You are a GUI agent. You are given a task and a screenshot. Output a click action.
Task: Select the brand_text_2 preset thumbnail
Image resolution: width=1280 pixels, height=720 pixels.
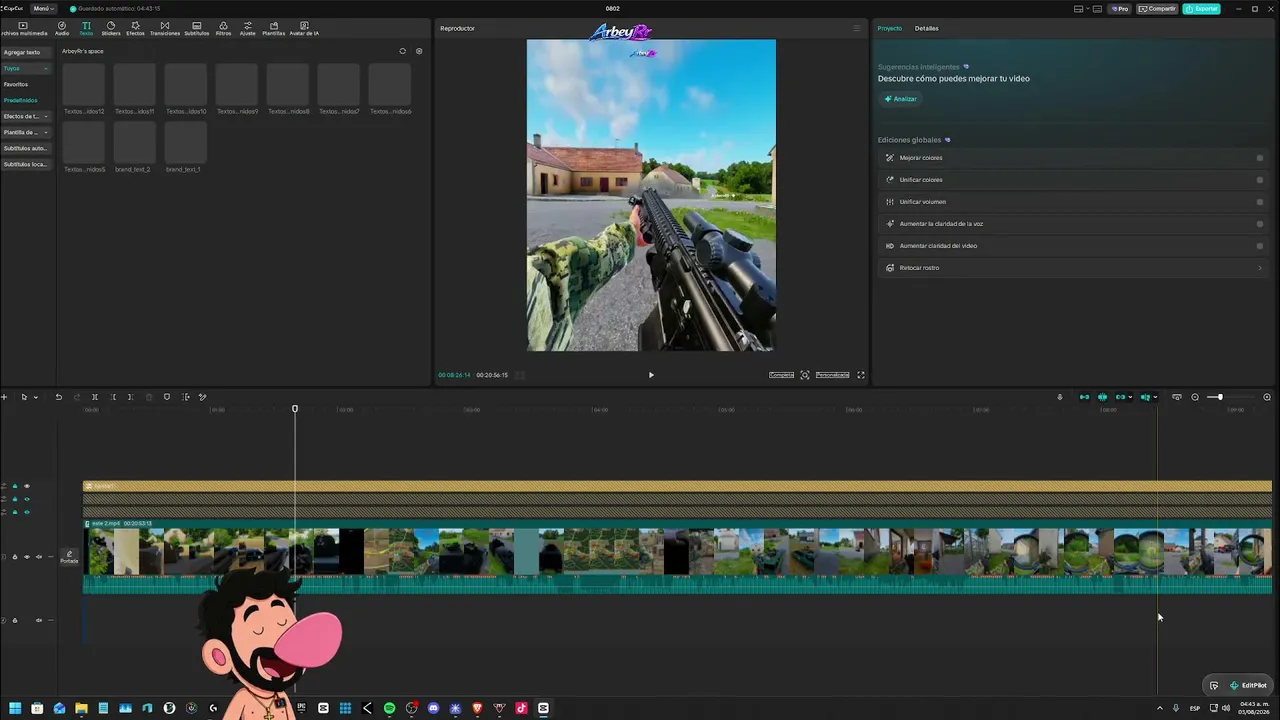134,142
